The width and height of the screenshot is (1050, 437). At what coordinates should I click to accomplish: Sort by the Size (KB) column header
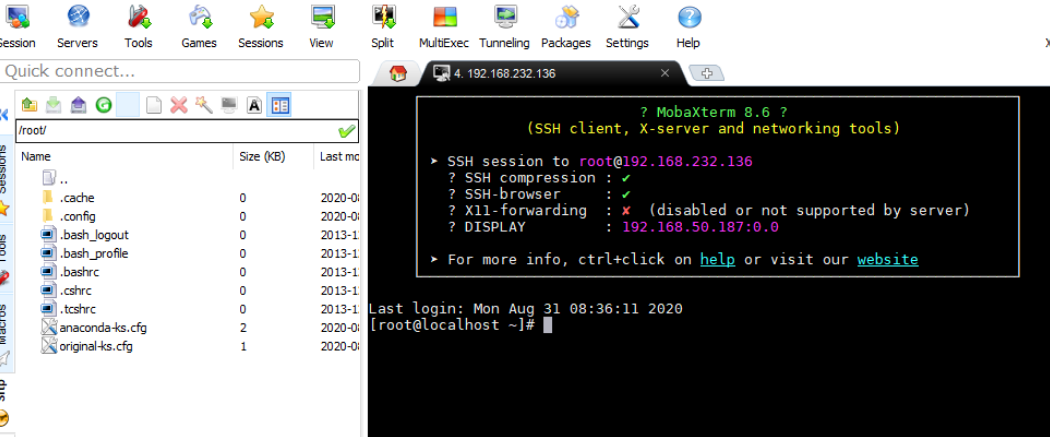[x=262, y=157]
